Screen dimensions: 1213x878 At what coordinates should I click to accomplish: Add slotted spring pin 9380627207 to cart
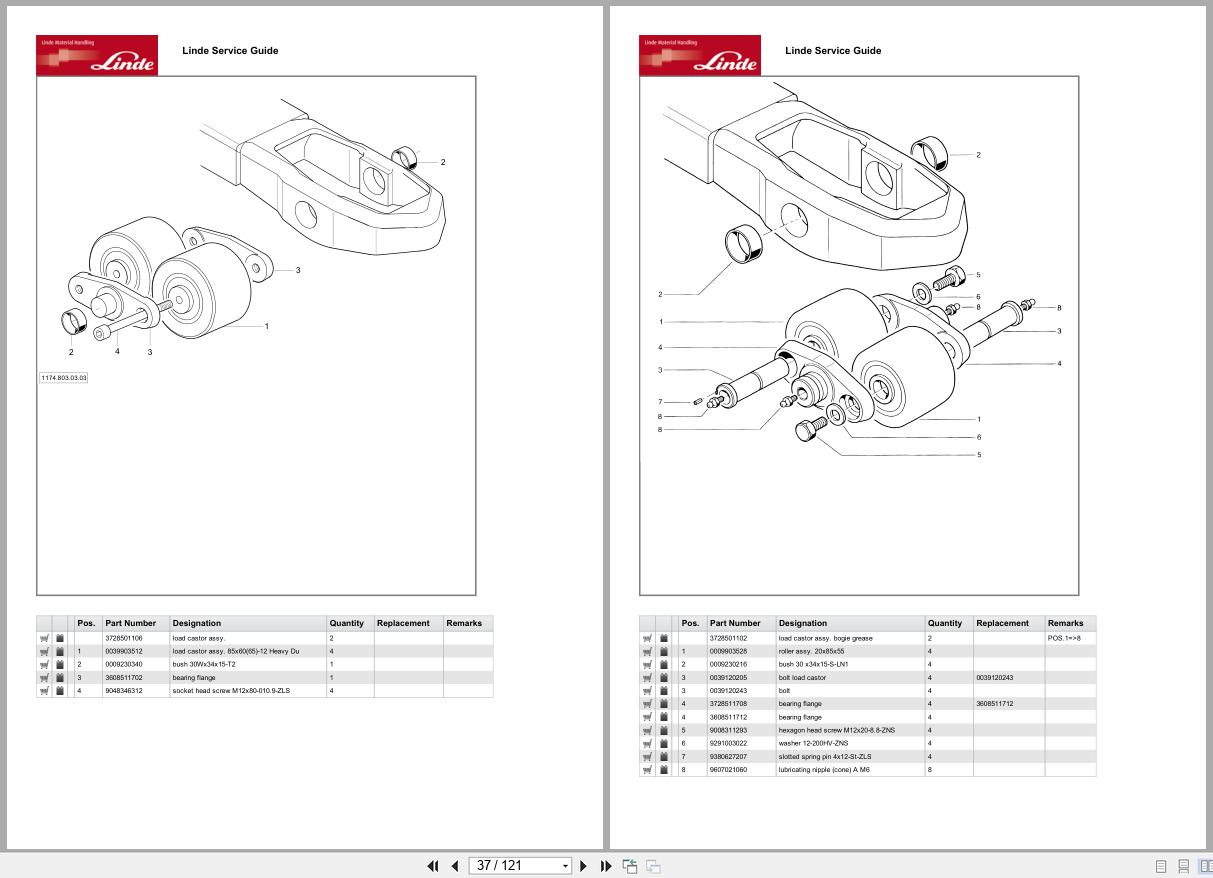tap(648, 756)
